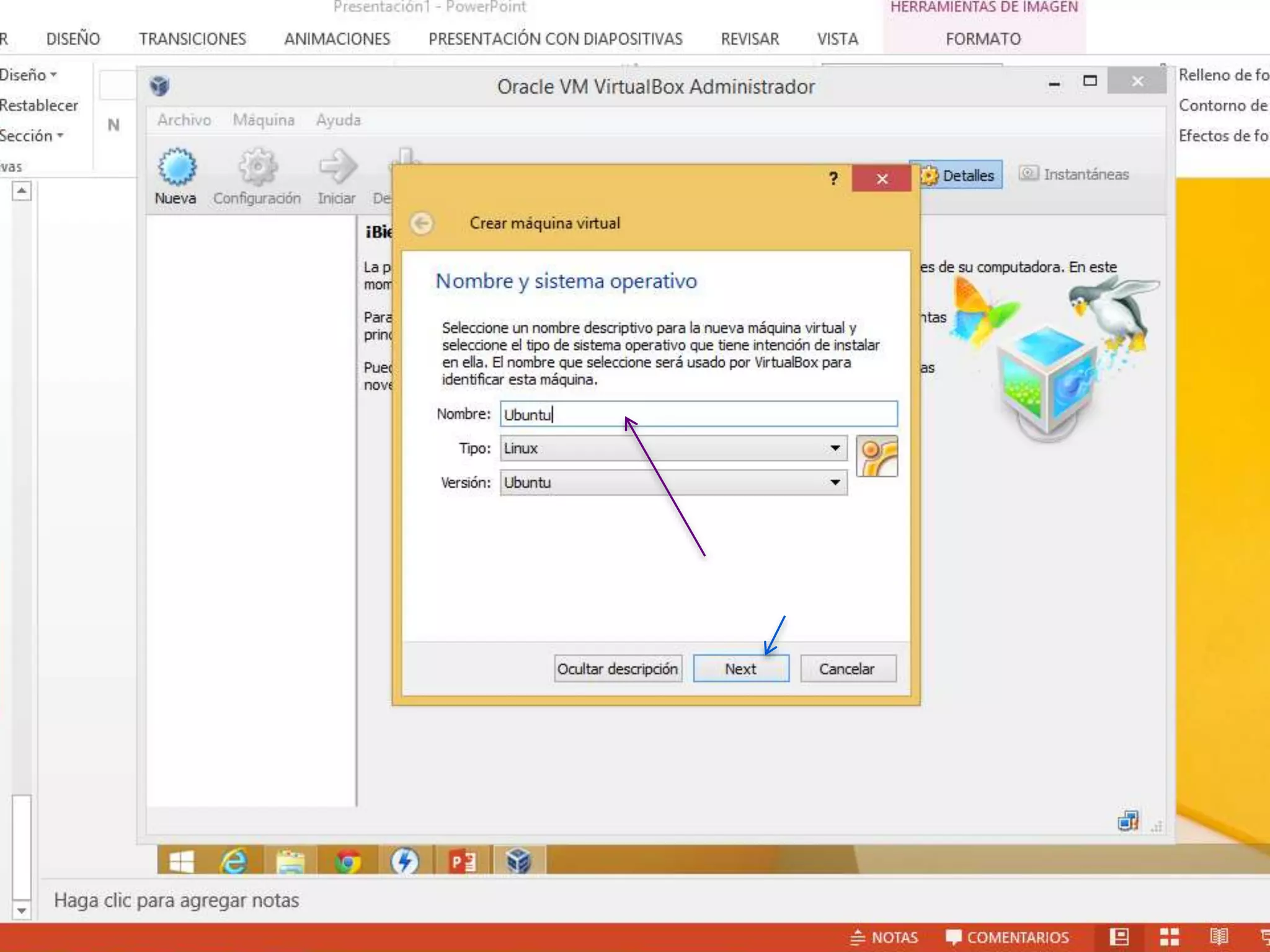Open Chrome from the taskbar
This screenshot has width=1270, height=952.
point(348,862)
